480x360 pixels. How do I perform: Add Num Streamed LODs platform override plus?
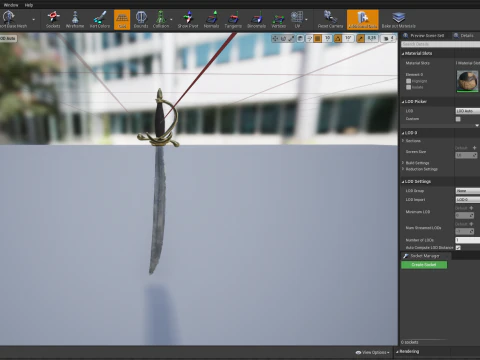[x=471, y=224]
